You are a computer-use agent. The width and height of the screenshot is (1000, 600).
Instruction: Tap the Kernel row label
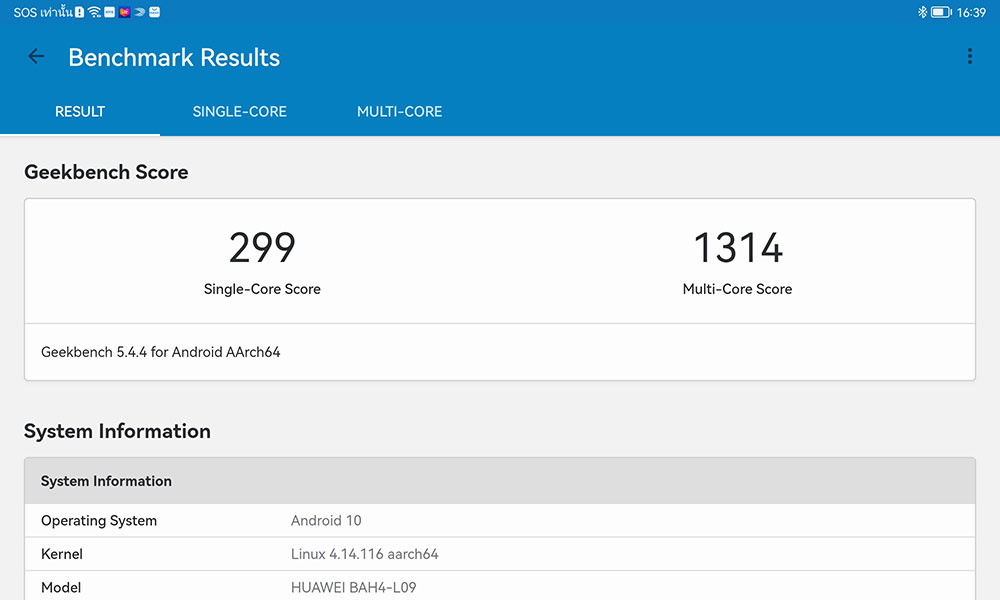pyautogui.click(x=62, y=554)
